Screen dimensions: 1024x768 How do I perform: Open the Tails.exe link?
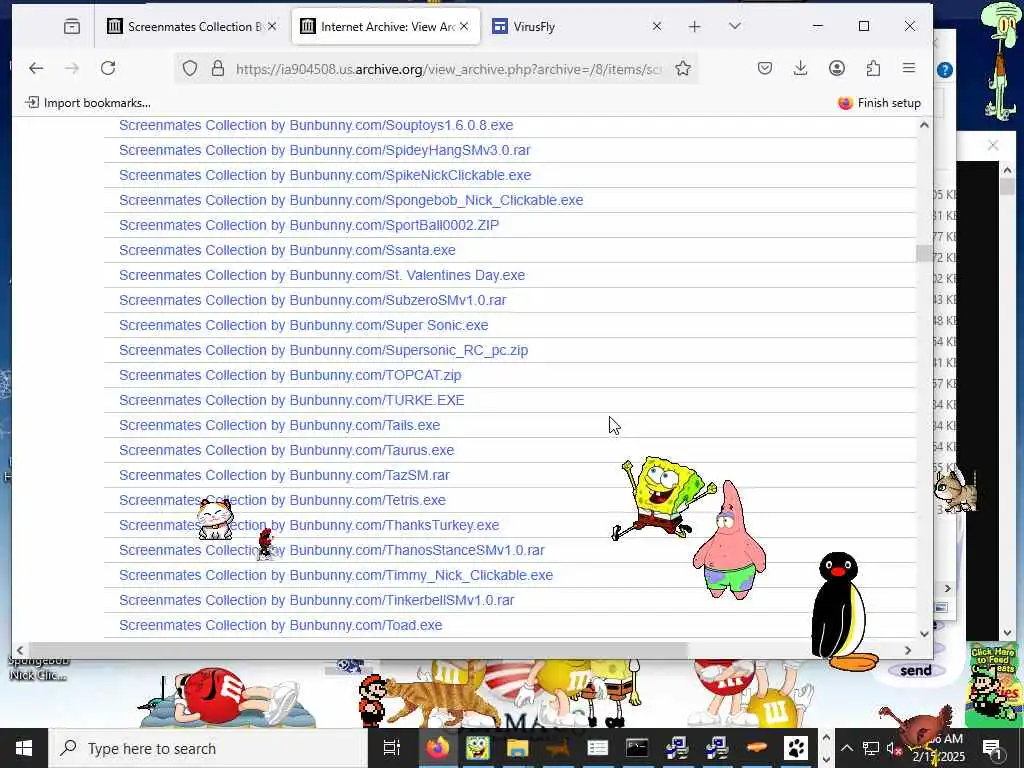point(279,425)
